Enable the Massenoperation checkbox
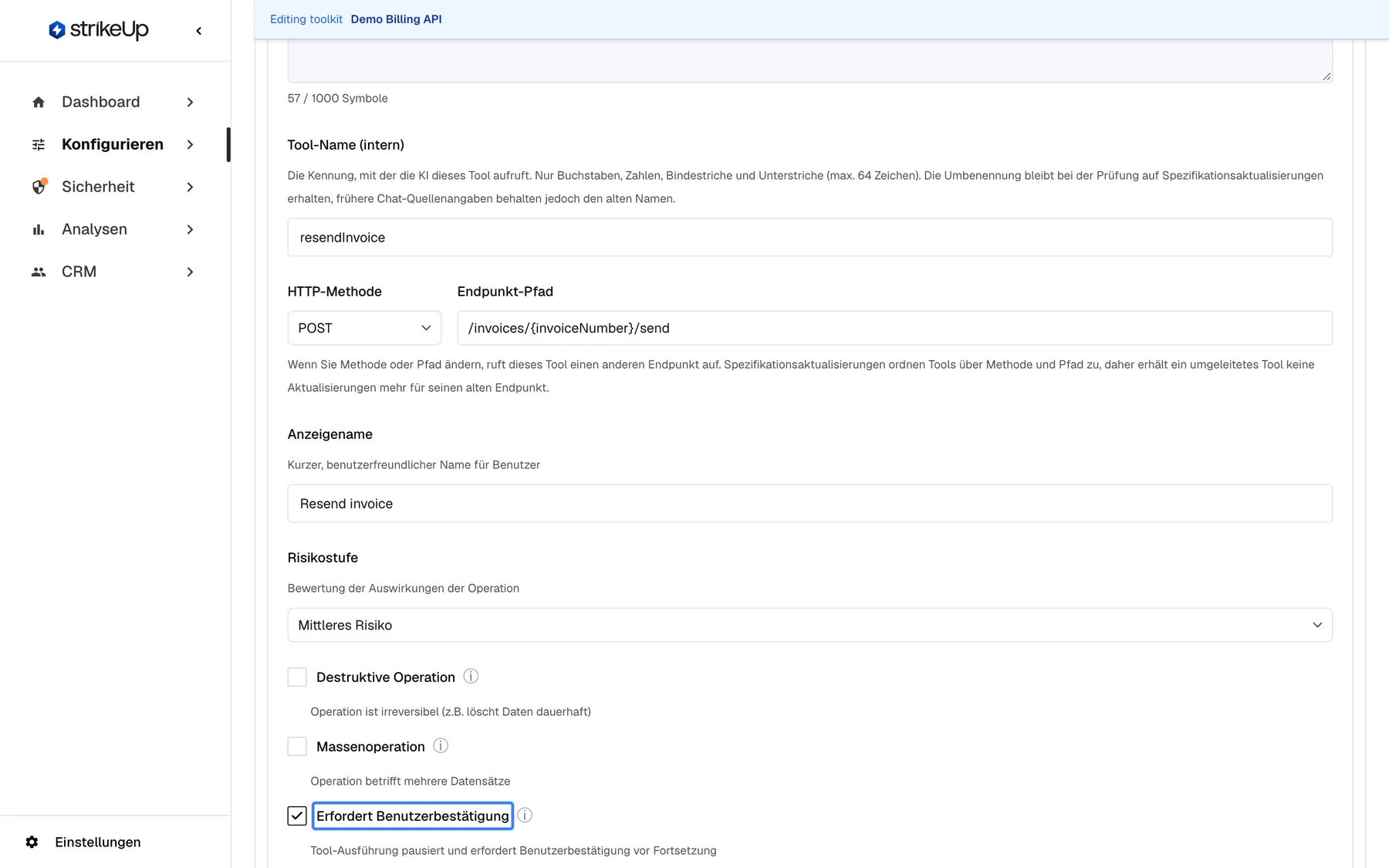The width and height of the screenshot is (1389, 868). 297,747
